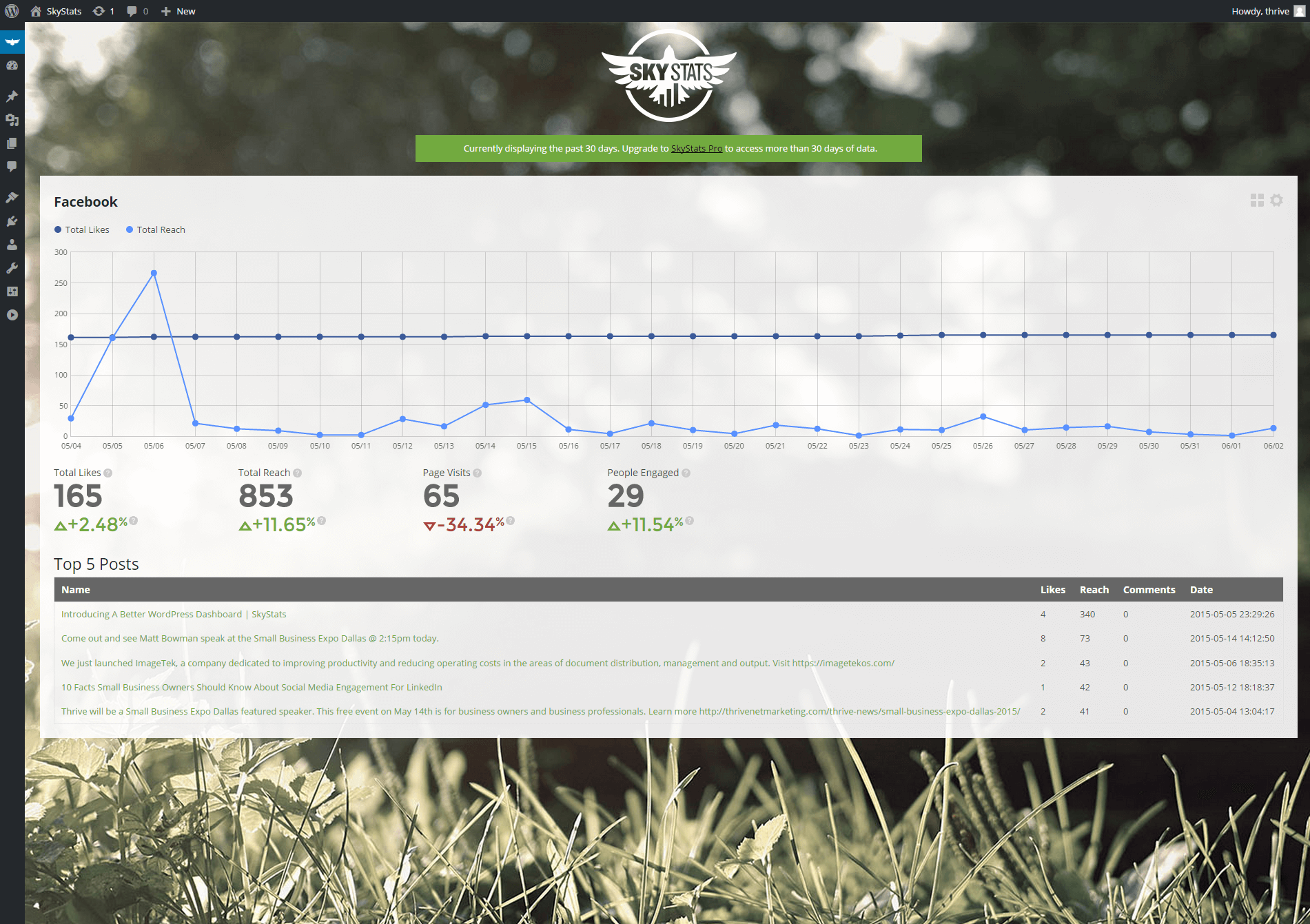Viewport: 1310px width, 924px height.
Task: Toggle Total Reach series in chart legend
Action: point(156,230)
